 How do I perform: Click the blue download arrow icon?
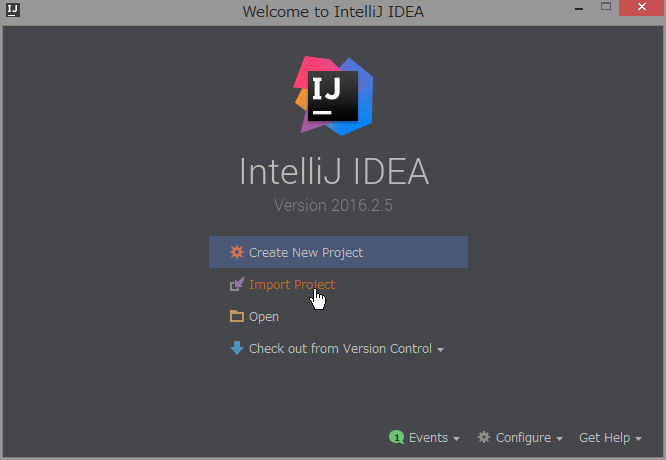point(236,349)
